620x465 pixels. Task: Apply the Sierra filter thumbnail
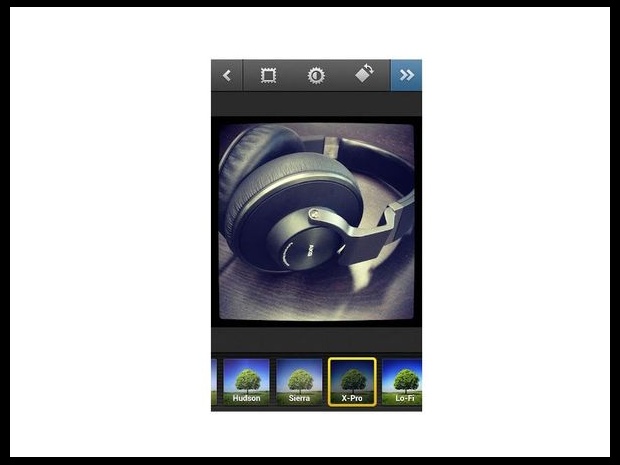299,382
